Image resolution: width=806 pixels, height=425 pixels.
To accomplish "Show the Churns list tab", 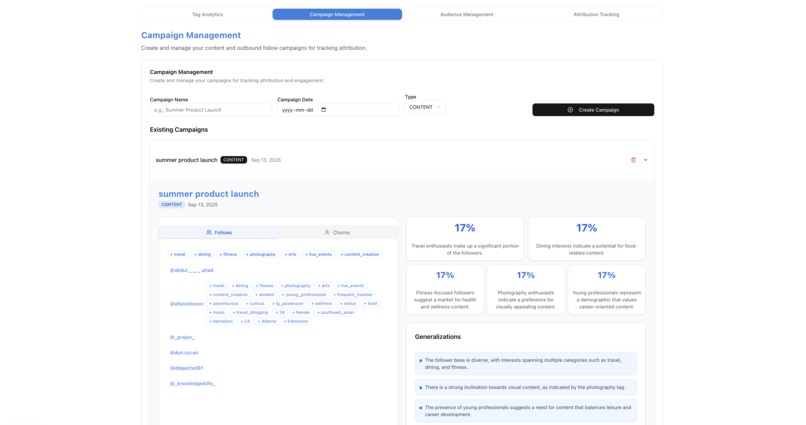I will coord(337,232).
